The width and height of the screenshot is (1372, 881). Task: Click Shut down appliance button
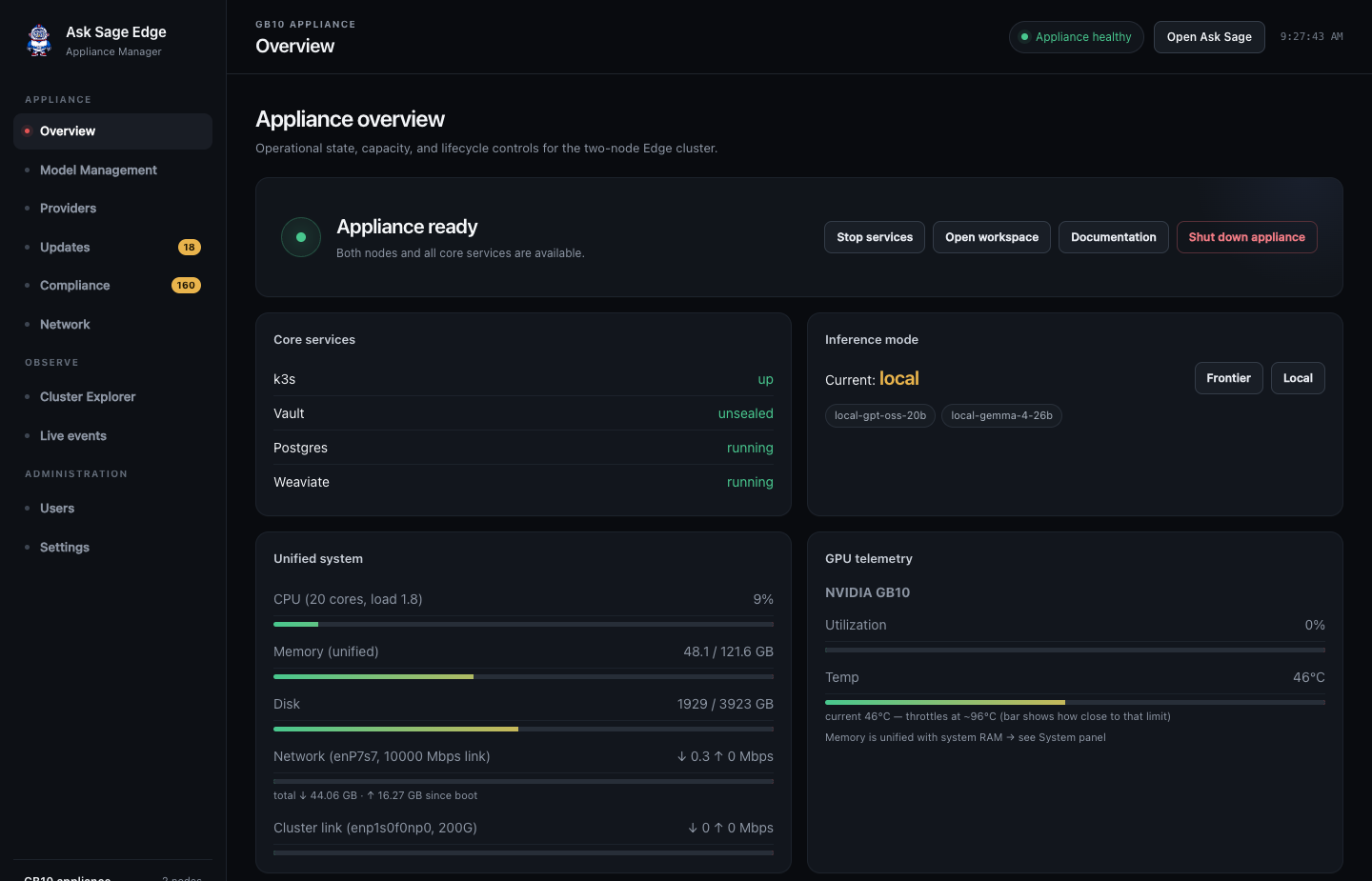coord(1247,237)
